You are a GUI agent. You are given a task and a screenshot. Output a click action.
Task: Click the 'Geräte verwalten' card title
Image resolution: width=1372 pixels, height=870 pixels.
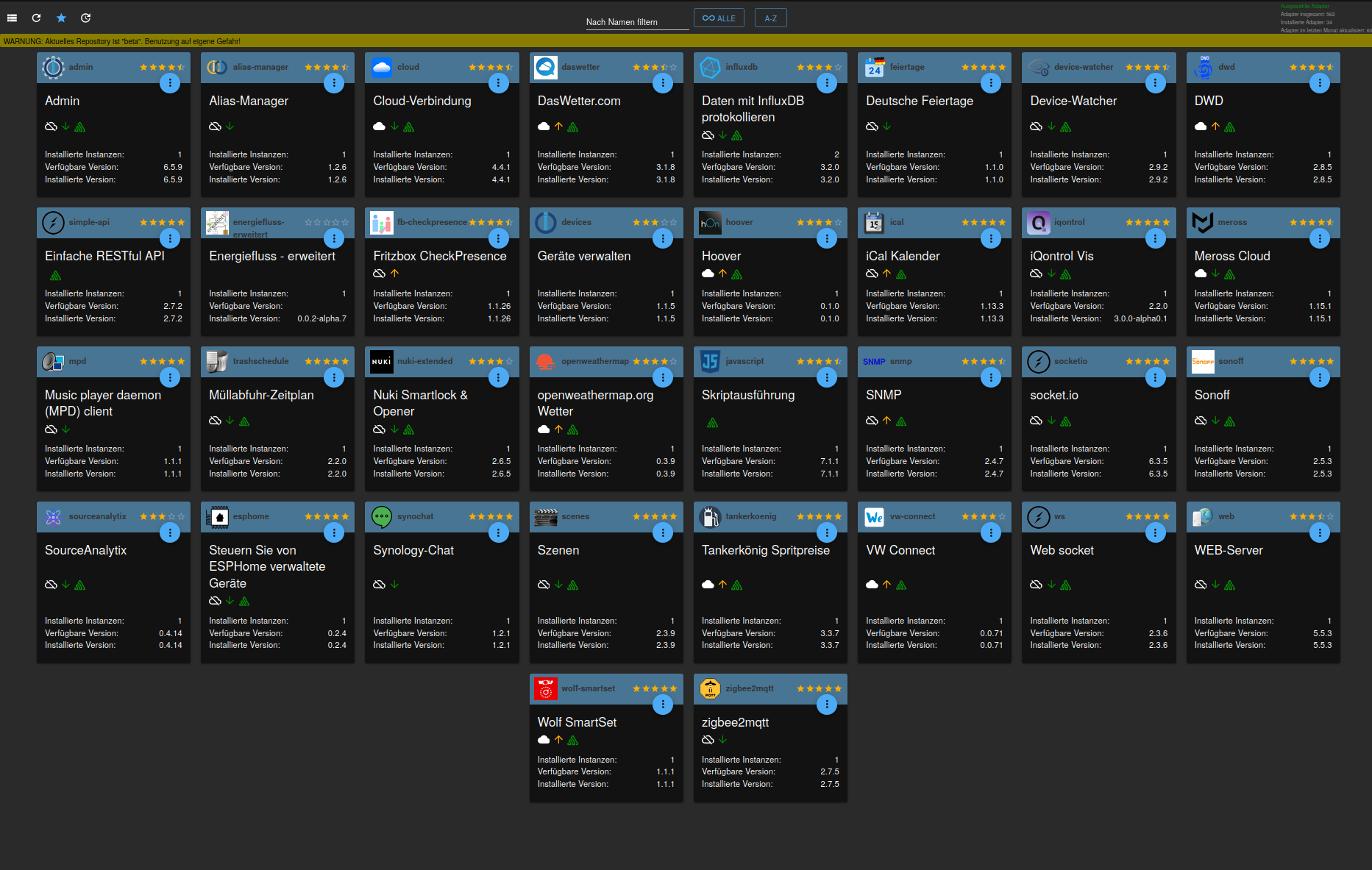pos(584,256)
